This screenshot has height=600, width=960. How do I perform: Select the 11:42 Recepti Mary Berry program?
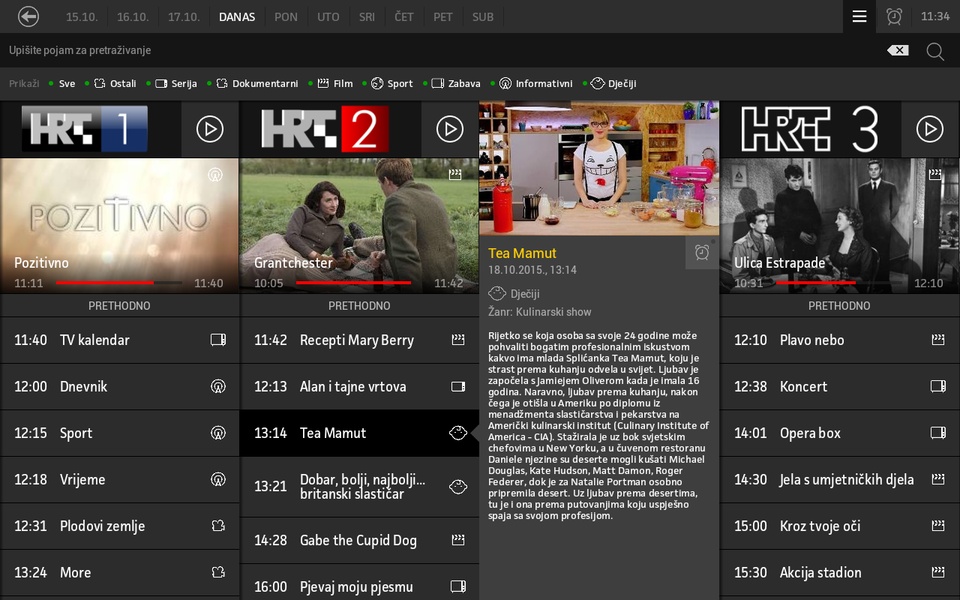pyautogui.click(x=359, y=340)
